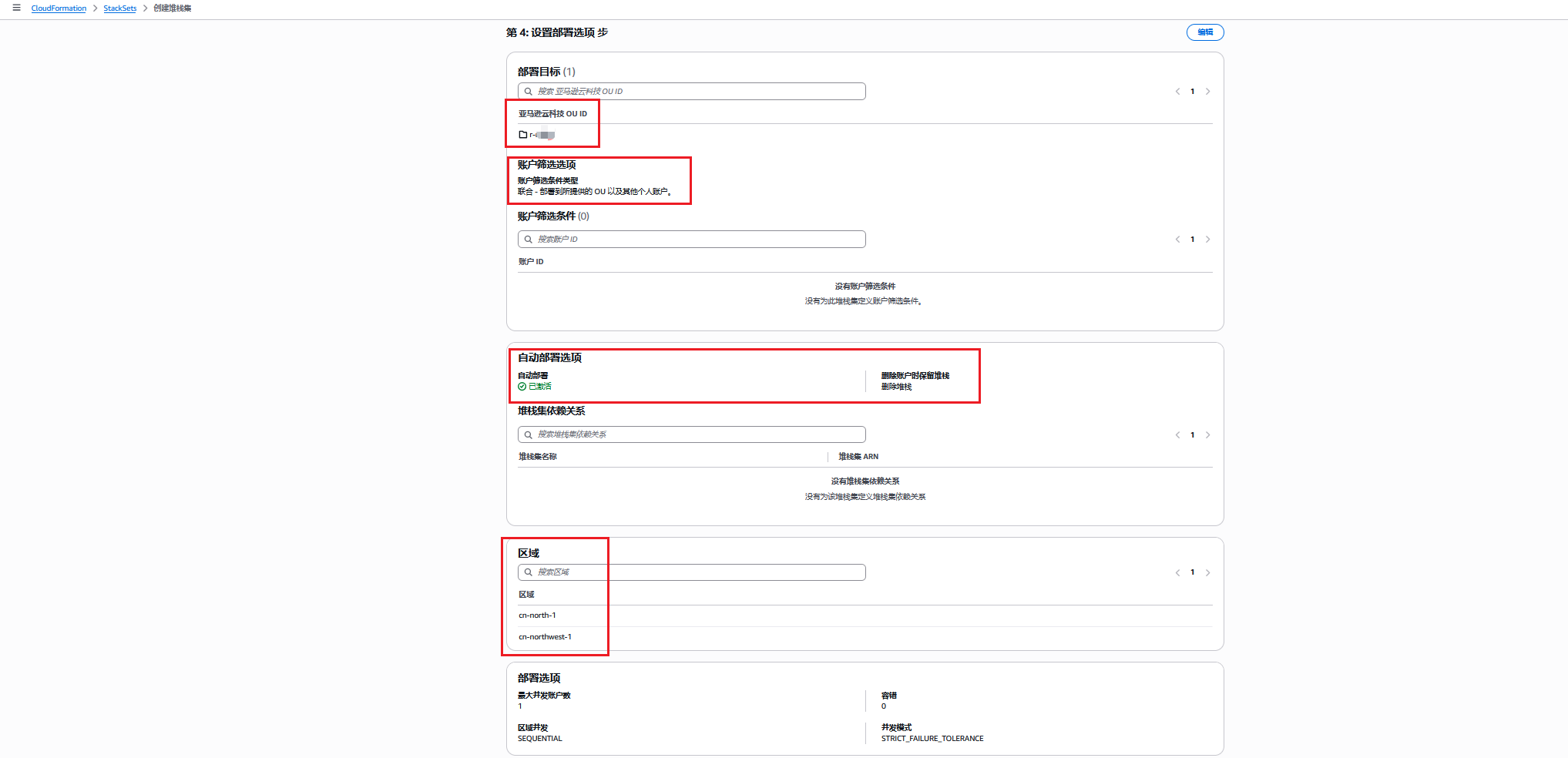Select page 1 in 堆栈集依赖关系 pagination
1568x758 pixels.
[x=1192, y=434]
